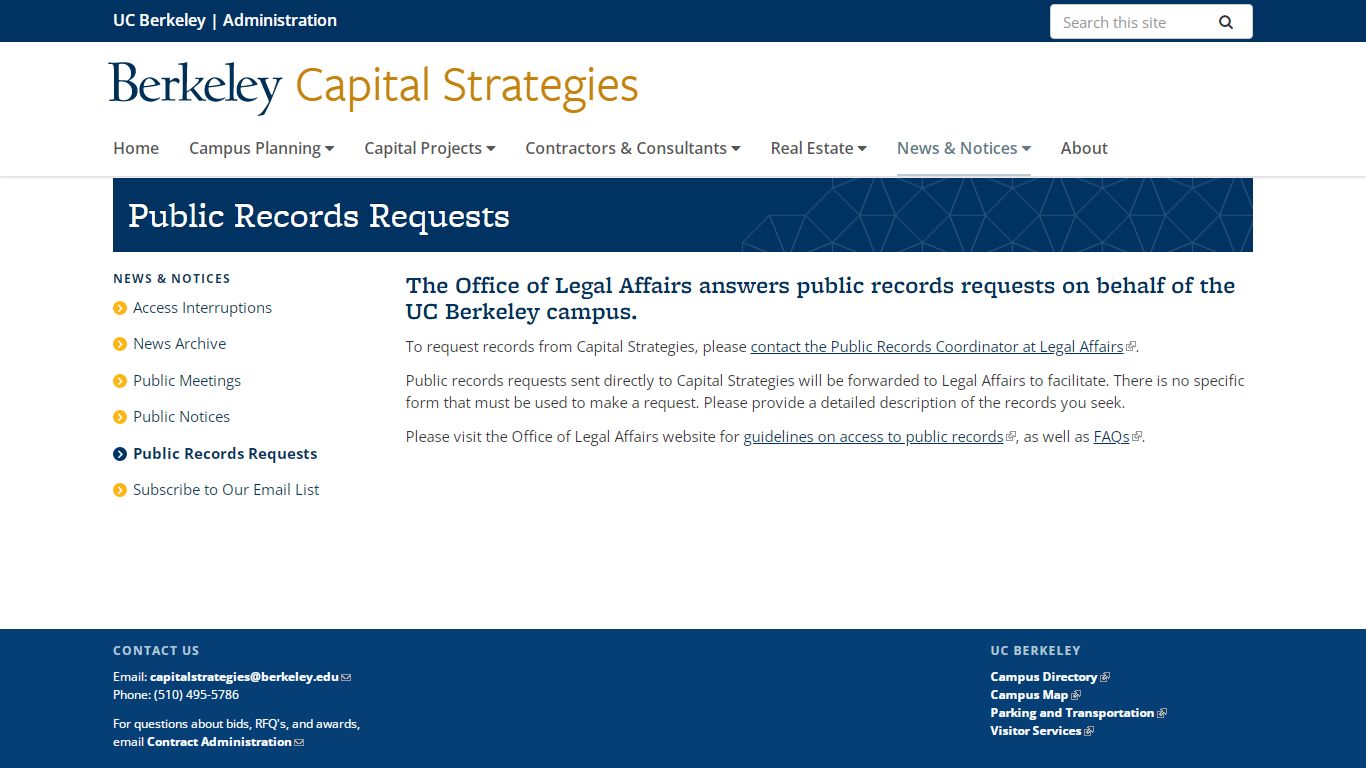
Task: Open Public Meetings in the sidebar
Action: click(187, 381)
